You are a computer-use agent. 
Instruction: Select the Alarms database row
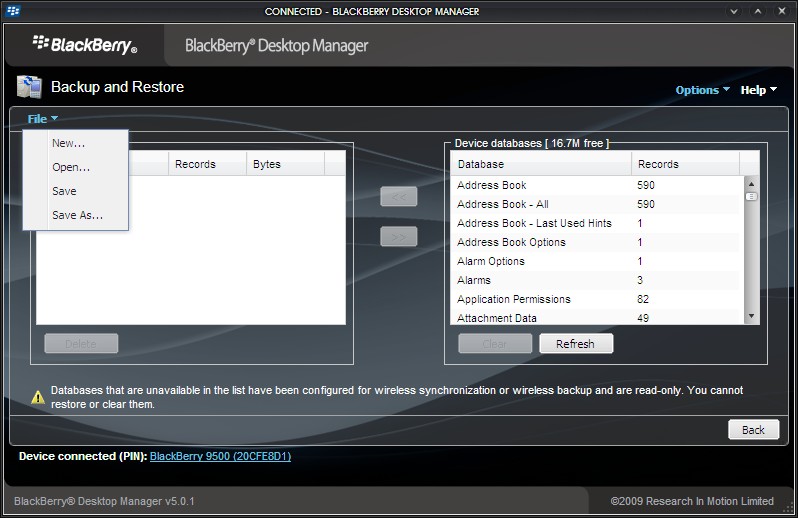pos(595,280)
